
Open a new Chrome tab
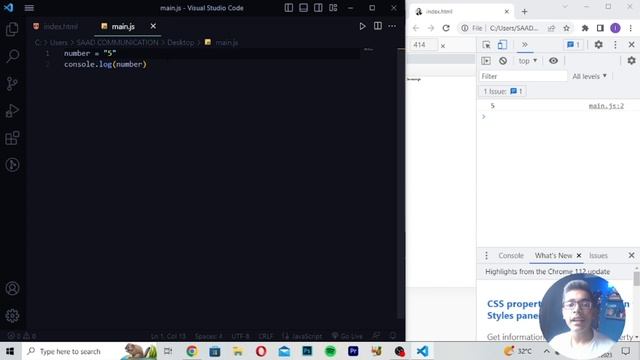click(x=524, y=12)
